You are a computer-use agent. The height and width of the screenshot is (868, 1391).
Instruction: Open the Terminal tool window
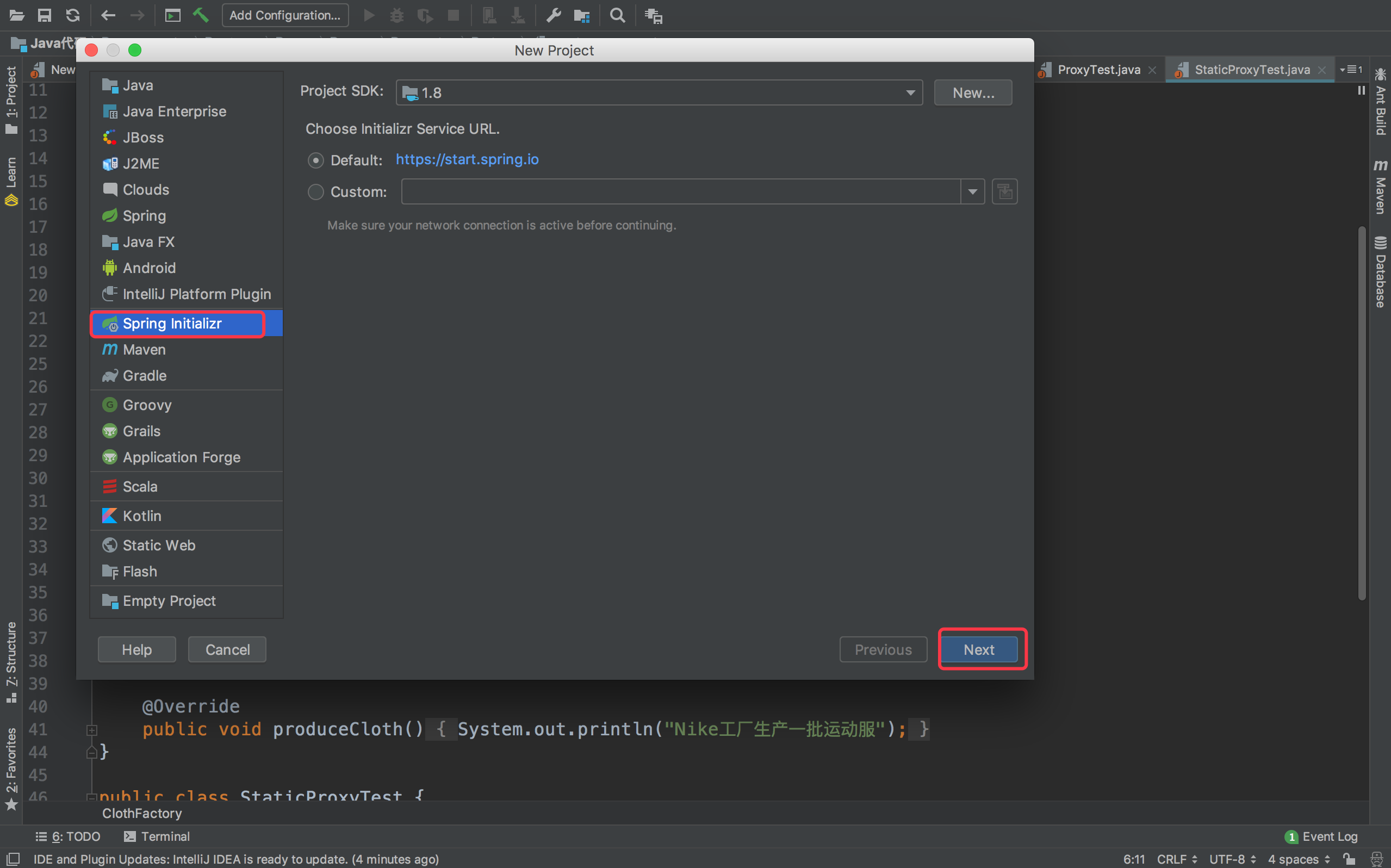coord(157,836)
